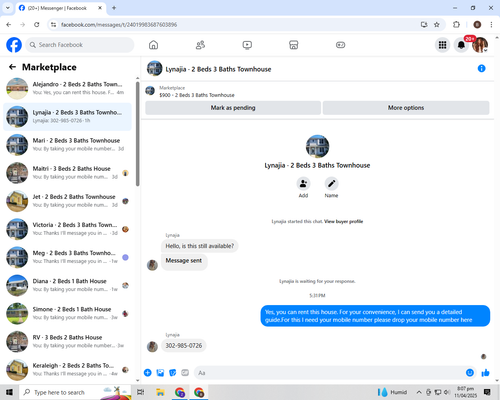
Task: Open Meg 2 Beds 3 Baths conversation
Action: [68, 257]
